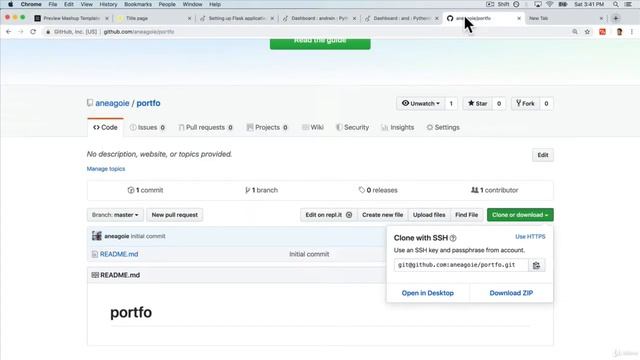Click the SSH clone URL field
Screen dimensions: 640x360
click(461, 265)
